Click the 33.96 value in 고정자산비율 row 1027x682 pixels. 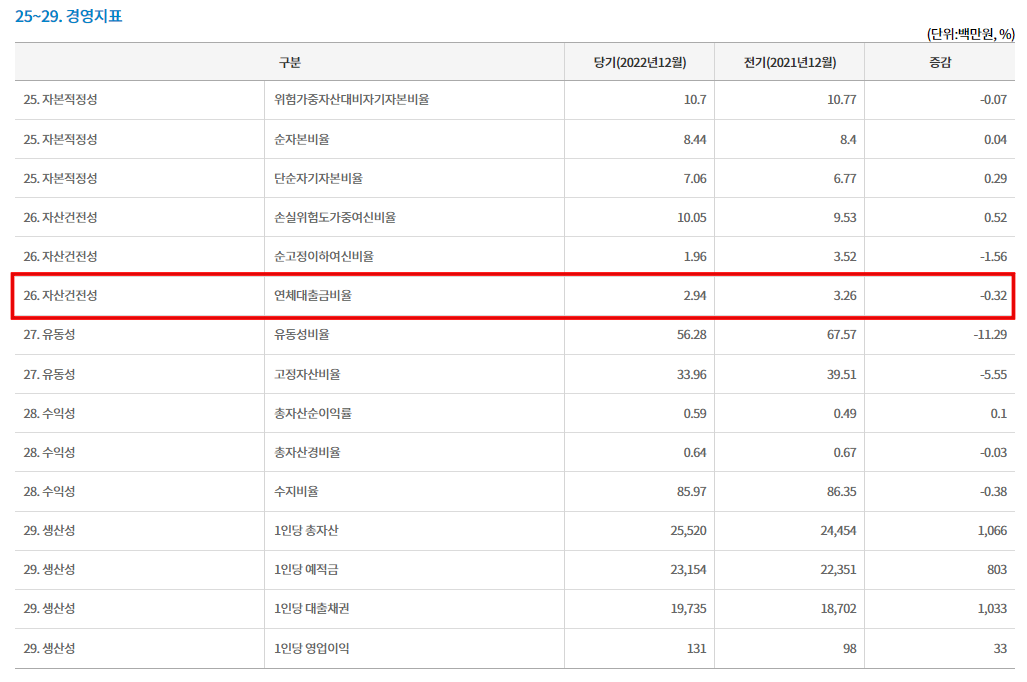pyautogui.click(x=692, y=374)
